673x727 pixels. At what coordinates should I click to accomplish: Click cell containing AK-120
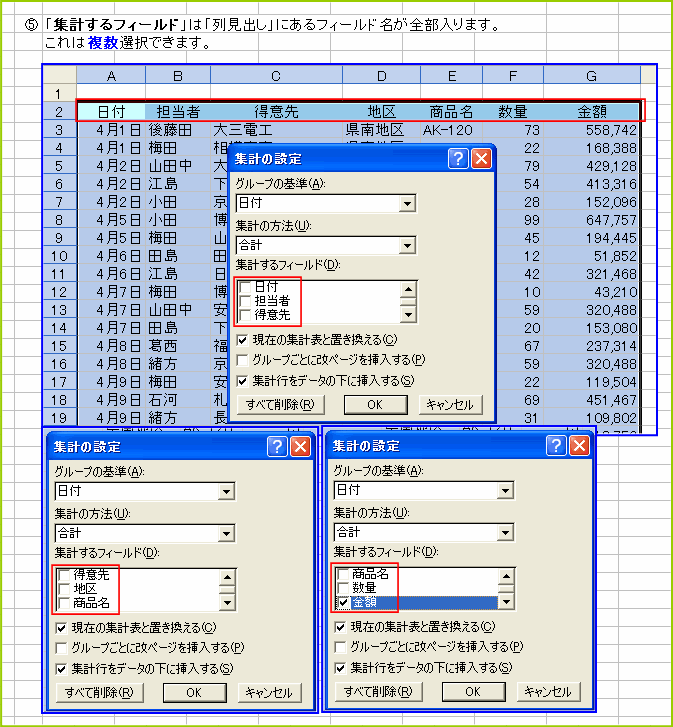(451, 130)
